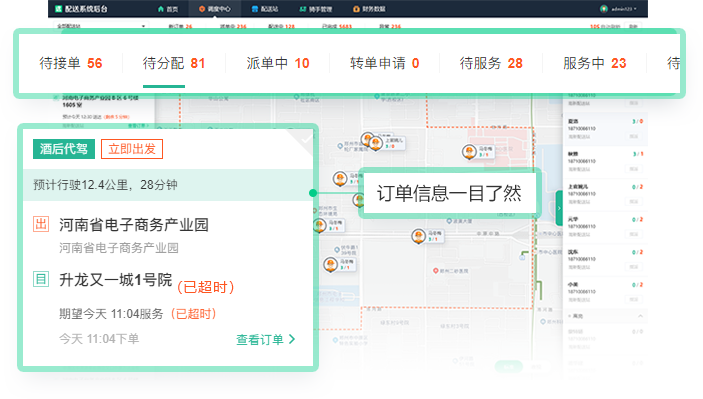Select the 待分配 81 tab
Viewport: 703px width, 399px height.
(174, 63)
